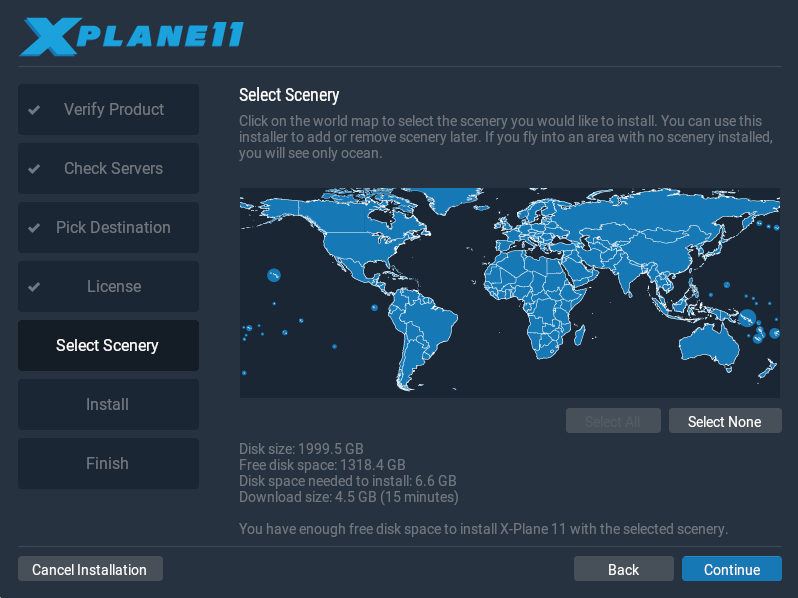
Task: Go to the Check Servers step
Action: click(108, 169)
